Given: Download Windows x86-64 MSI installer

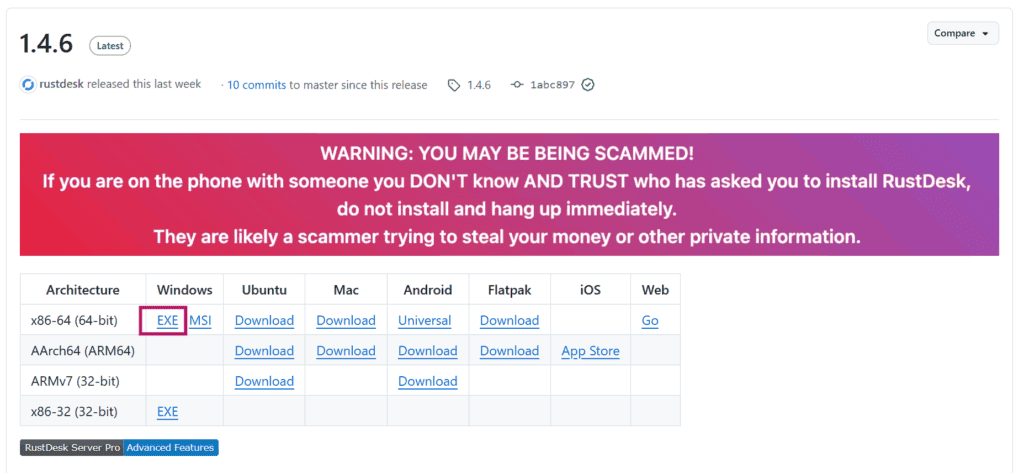Looking at the screenshot, I should [x=200, y=321].
